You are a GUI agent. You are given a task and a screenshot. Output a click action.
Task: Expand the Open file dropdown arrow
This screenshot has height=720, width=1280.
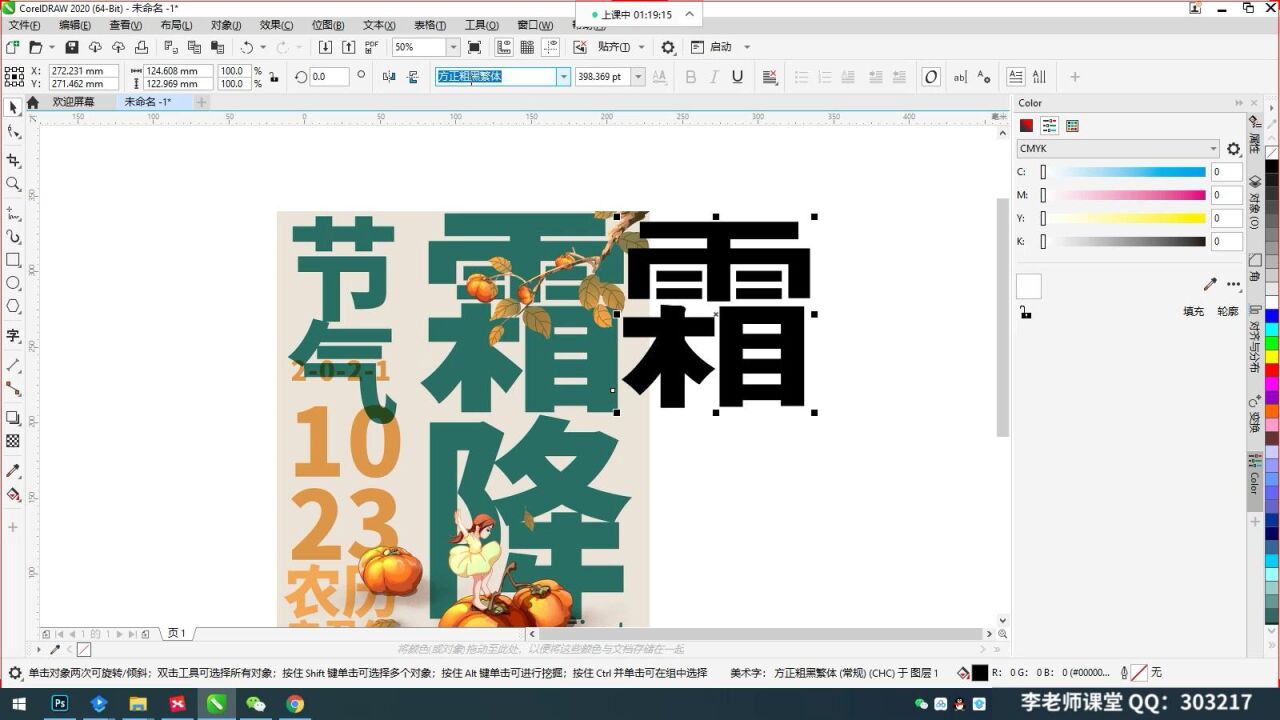pyautogui.click(x=51, y=47)
